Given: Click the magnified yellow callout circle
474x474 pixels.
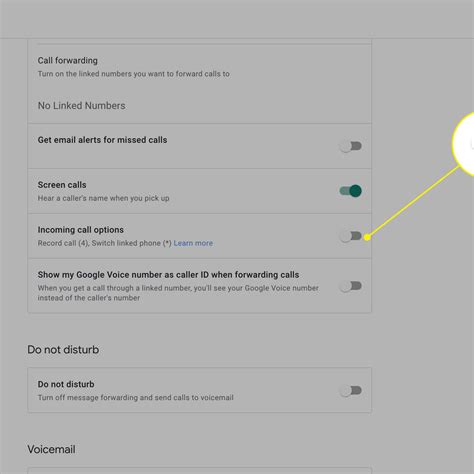Looking at the screenshot, I should click(464, 144).
